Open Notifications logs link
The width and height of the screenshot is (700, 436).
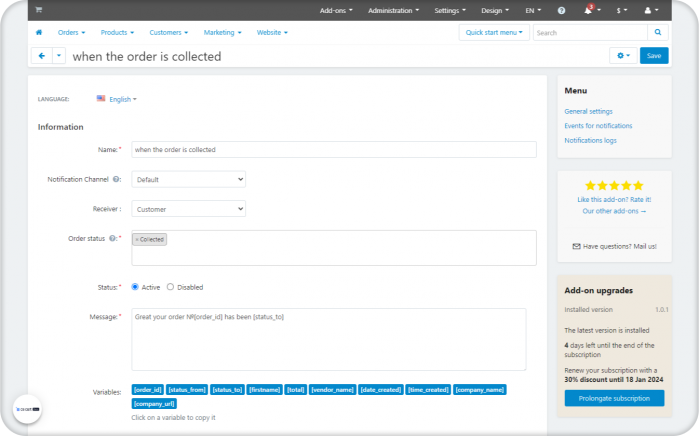(590, 140)
